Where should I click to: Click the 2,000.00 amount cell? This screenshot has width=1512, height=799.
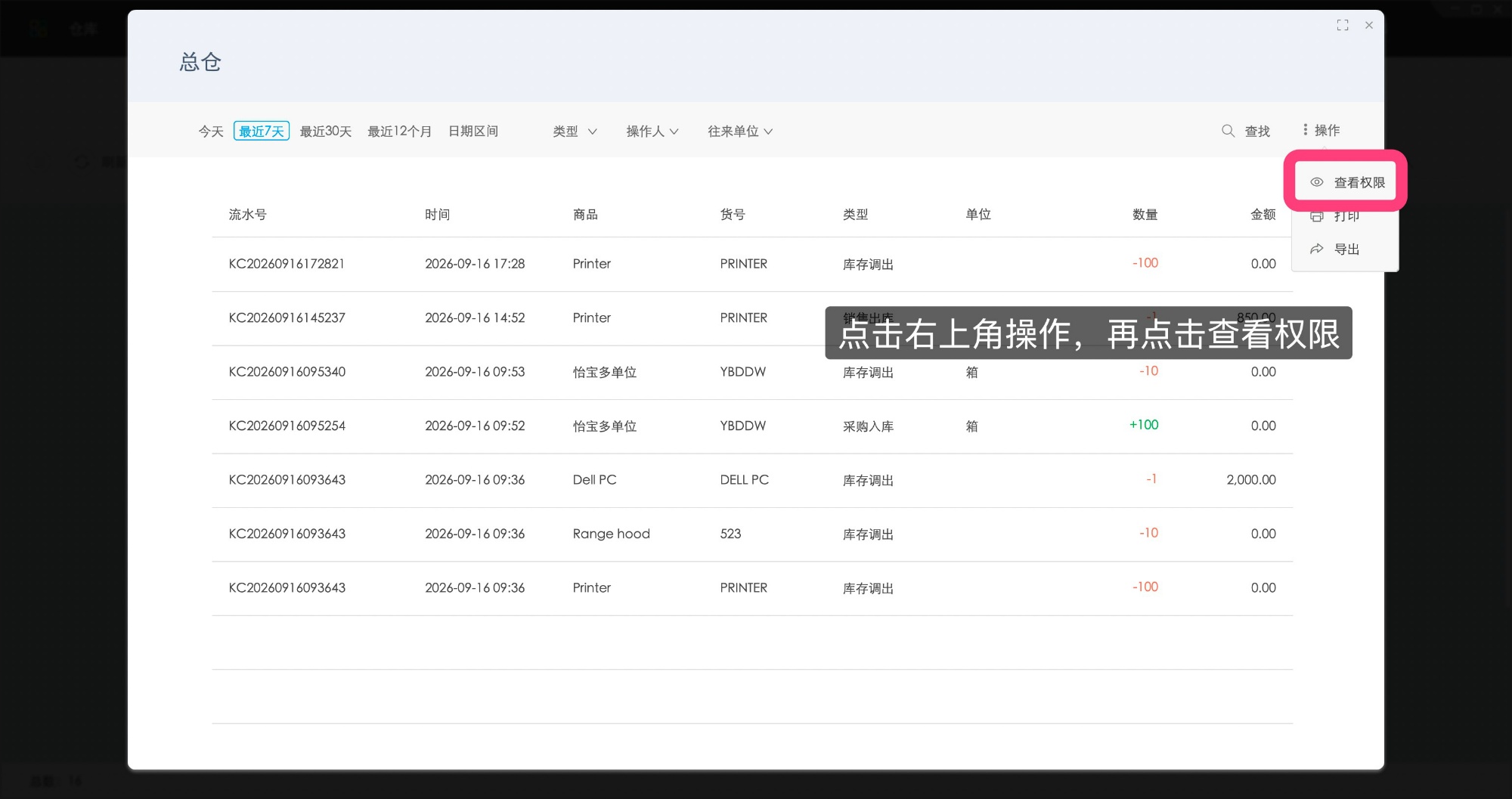tap(1251, 480)
